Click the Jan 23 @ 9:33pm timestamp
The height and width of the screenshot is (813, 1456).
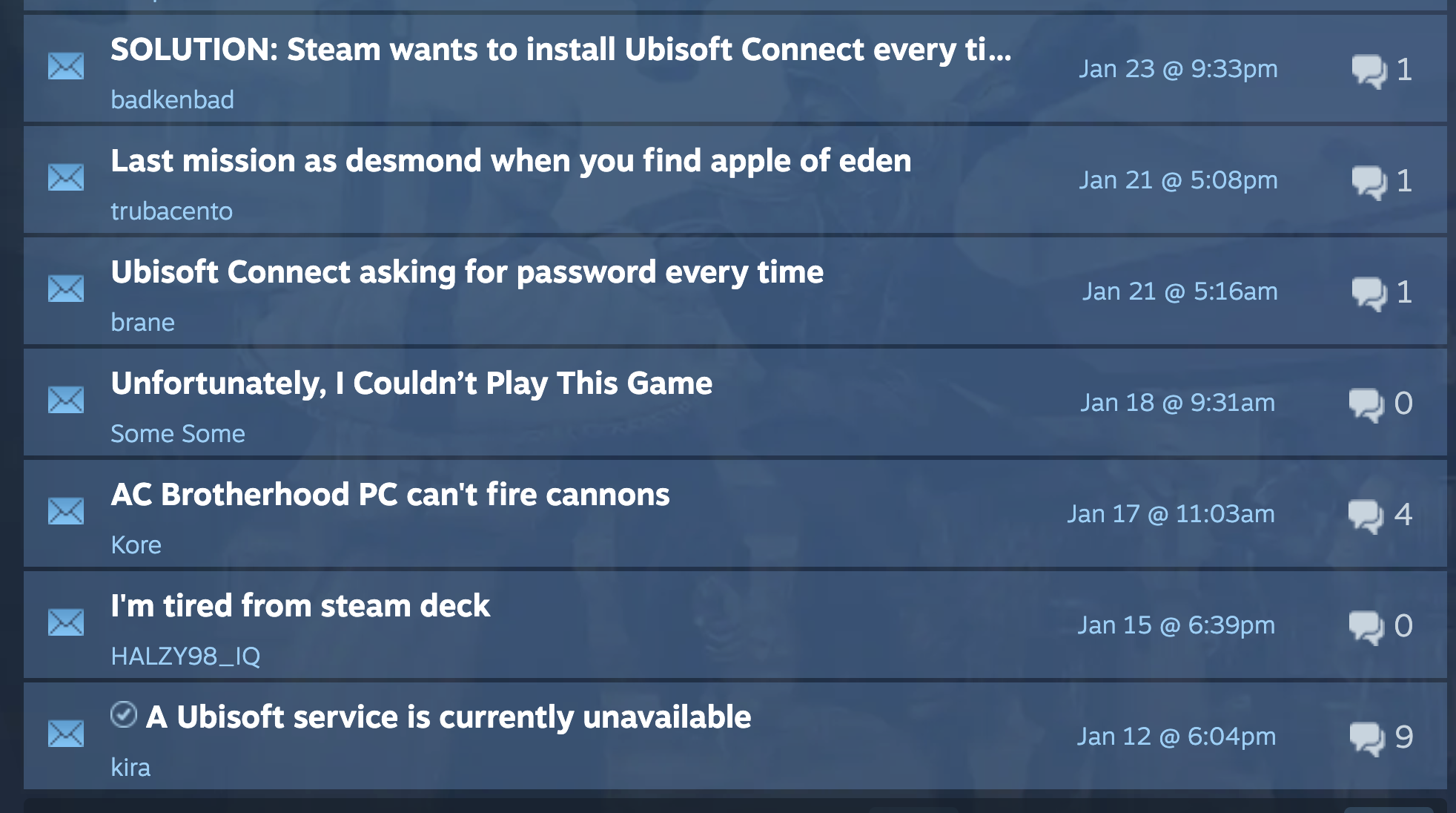(1178, 69)
